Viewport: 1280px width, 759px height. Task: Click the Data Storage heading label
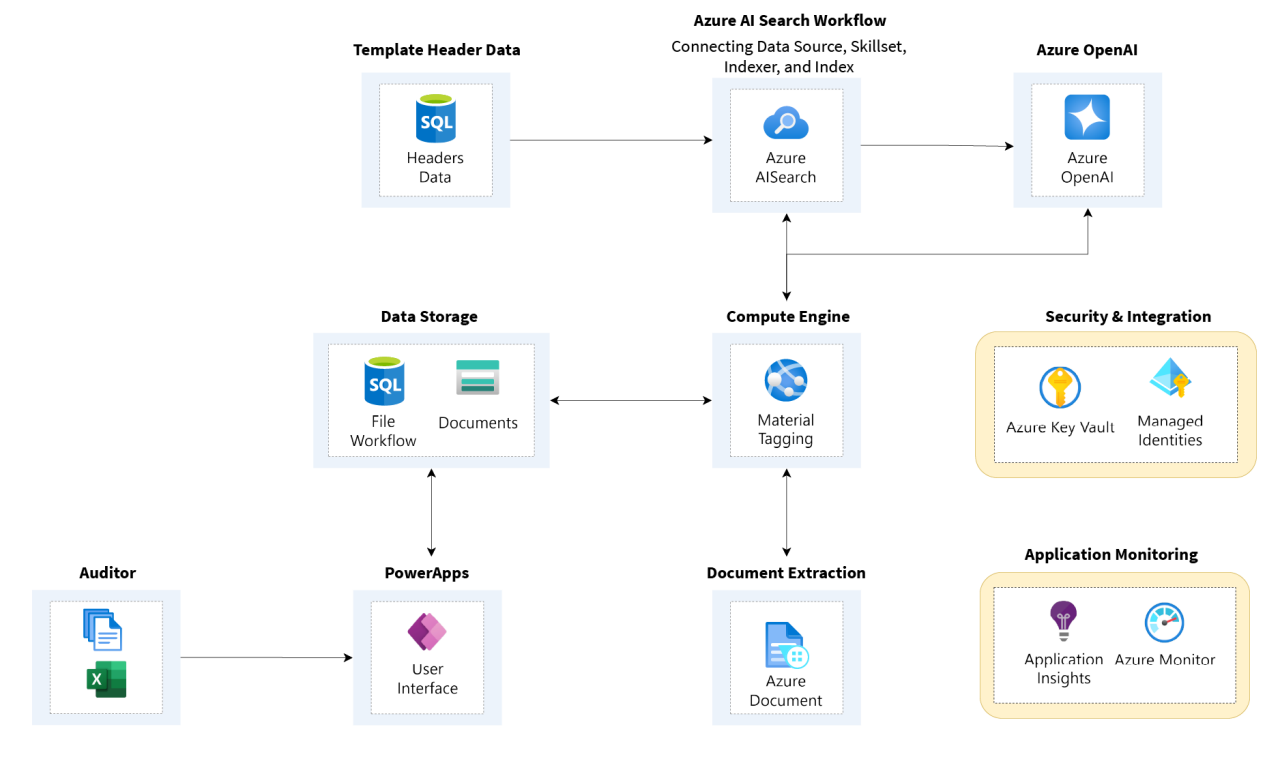click(429, 316)
